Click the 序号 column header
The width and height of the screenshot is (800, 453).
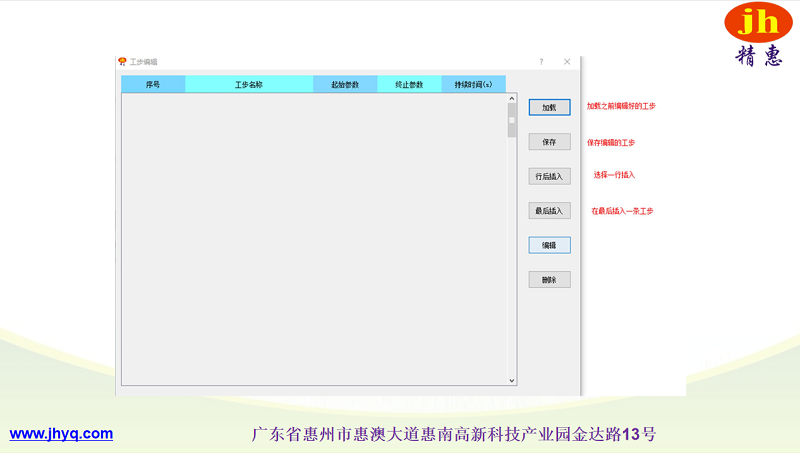pyautogui.click(x=153, y=85)
